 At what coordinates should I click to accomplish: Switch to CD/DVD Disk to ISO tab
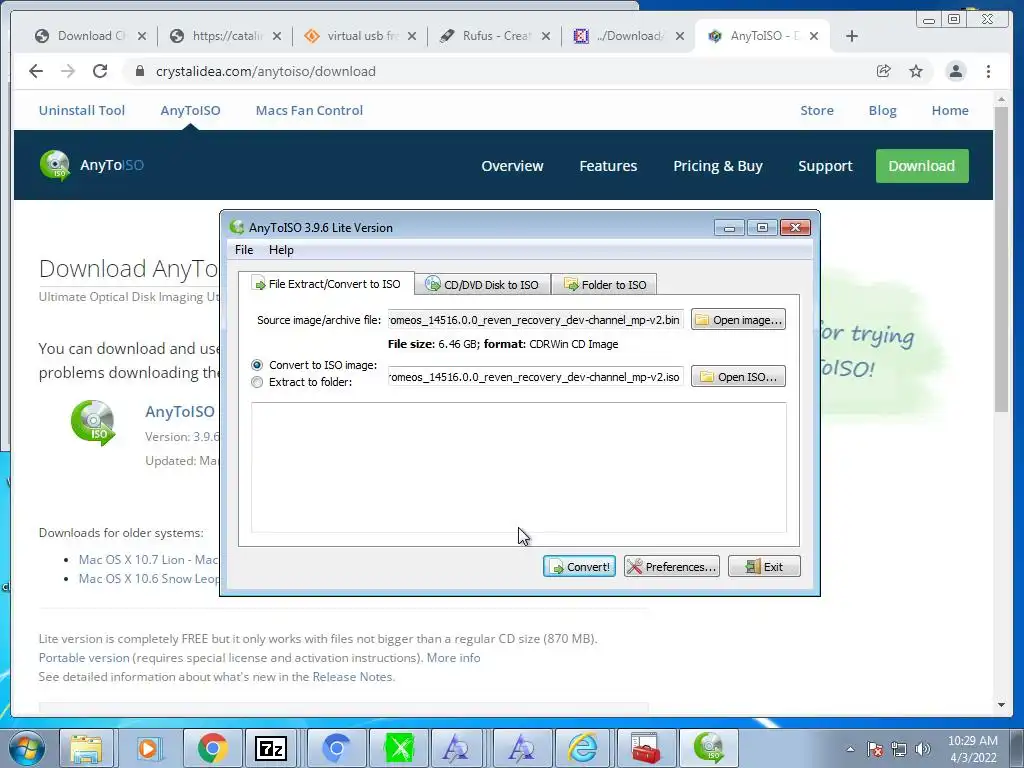[x=482, y=285]
